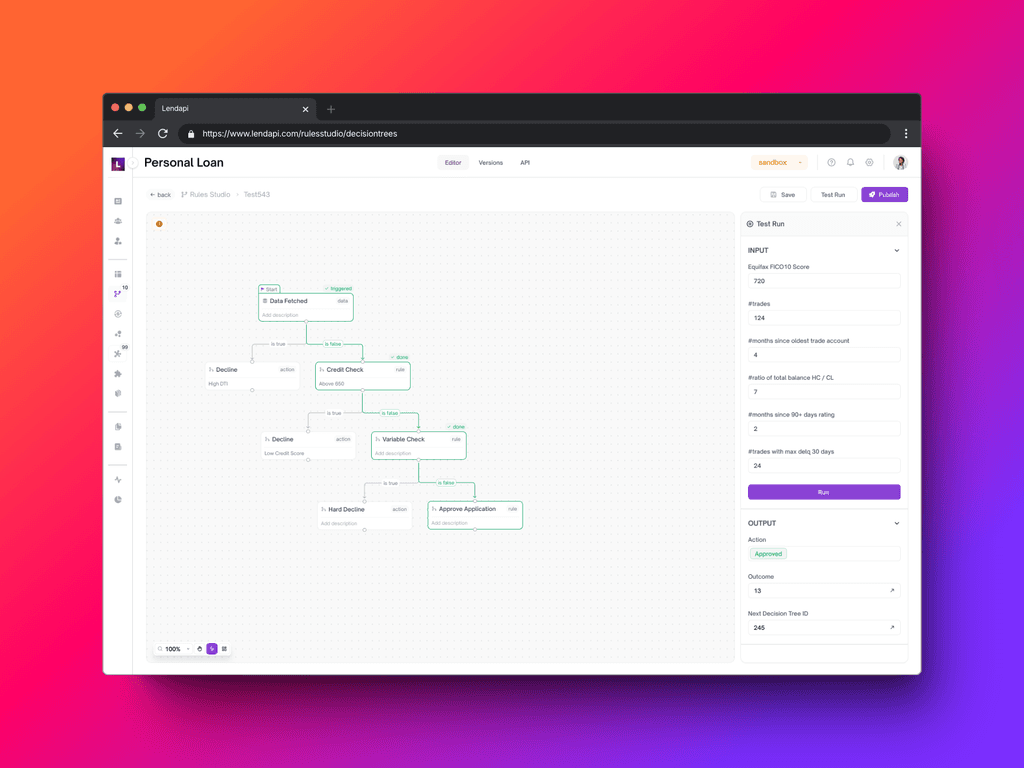Open the settings gear icon in header
The width and height of the screenshot is (1024, 768).
pyautogui.click(x=869, y=163)
